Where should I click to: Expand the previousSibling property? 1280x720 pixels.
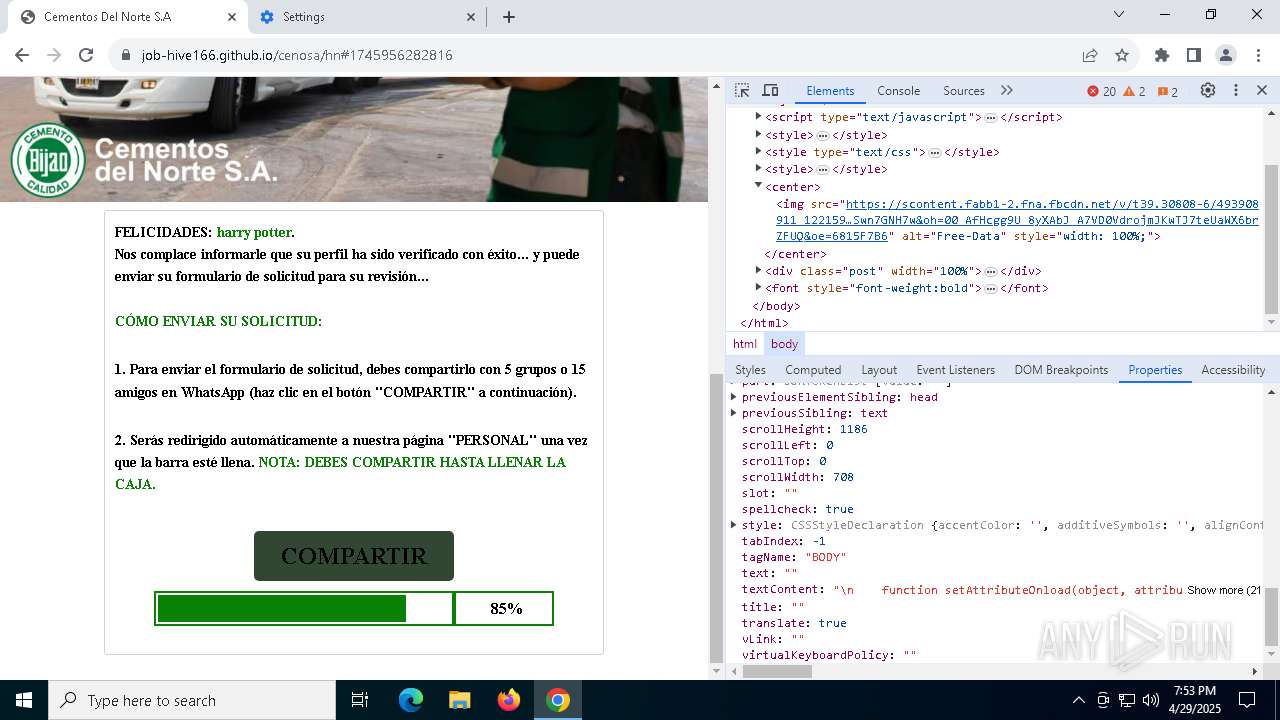734,413
